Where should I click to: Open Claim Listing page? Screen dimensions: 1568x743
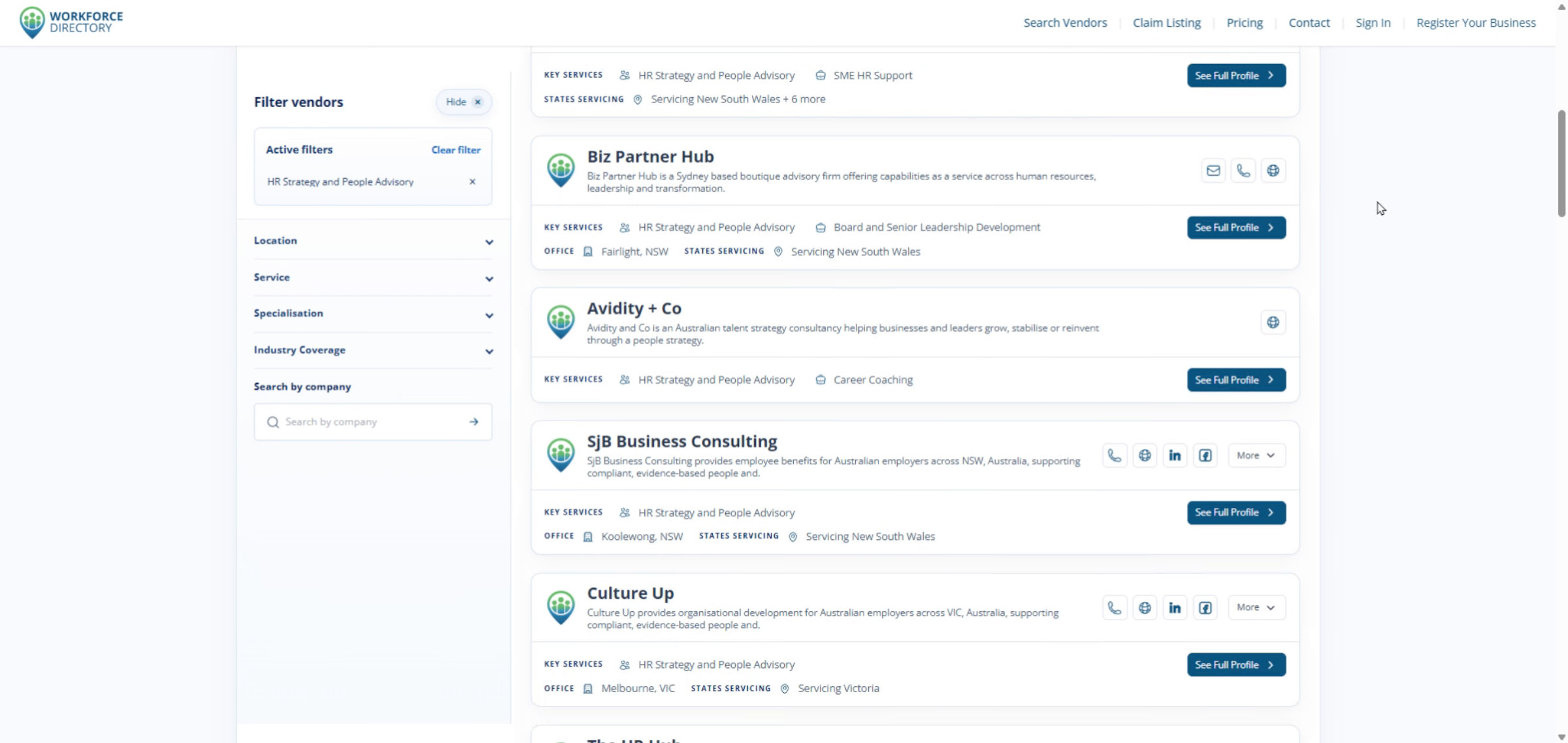coord(1167,23)
